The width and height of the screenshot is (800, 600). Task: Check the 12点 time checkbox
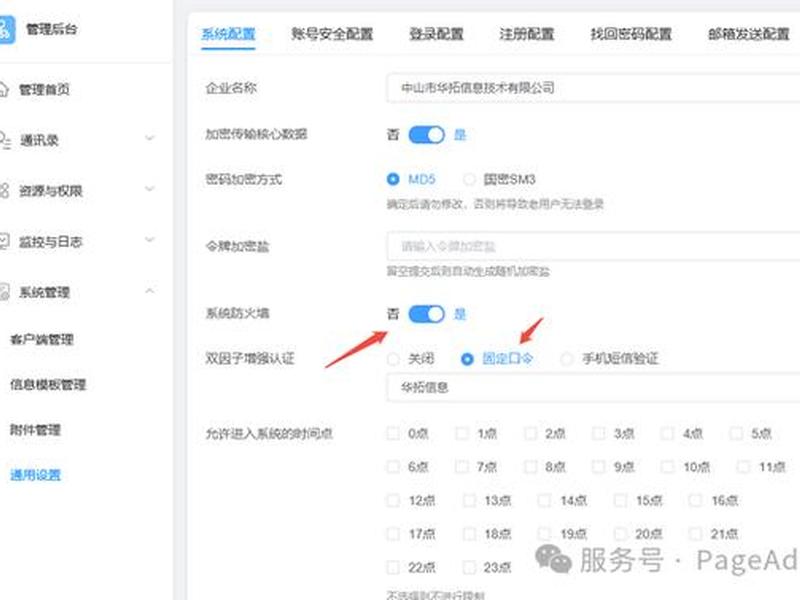(393, 500)
